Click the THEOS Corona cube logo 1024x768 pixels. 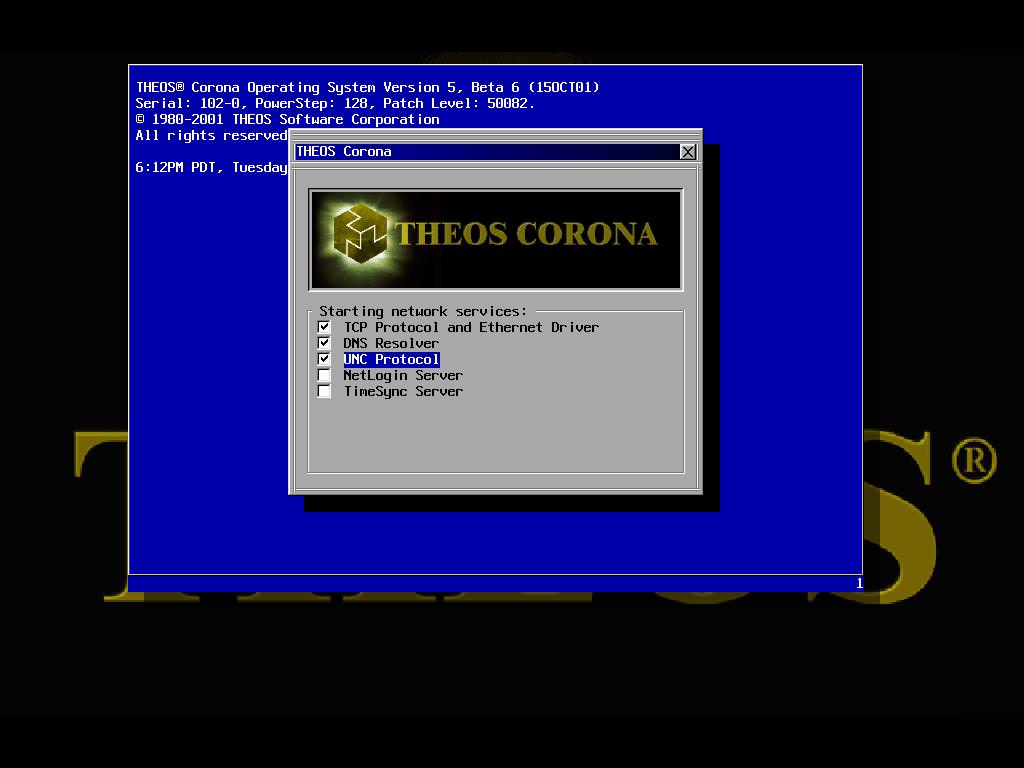click(x=360, y=233)
